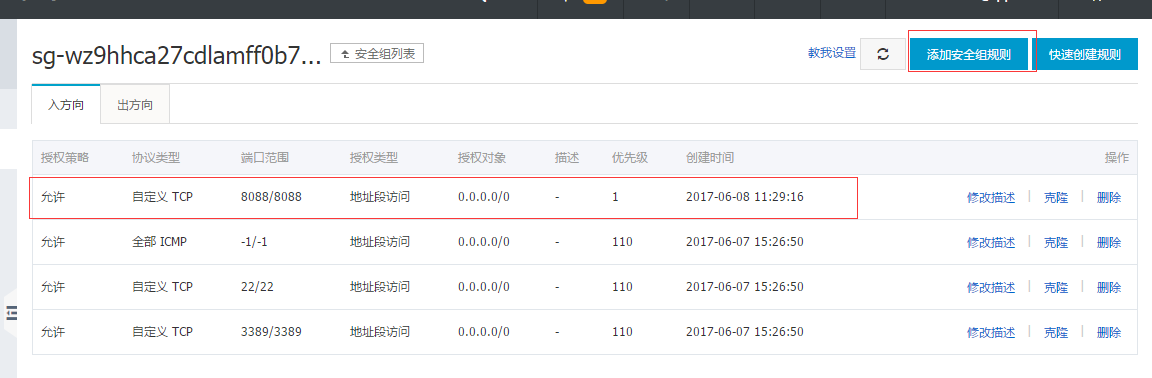The image size is (1152, 378).
Task: Select the 3389/3389 port range cell
Action: coord(271,332)
